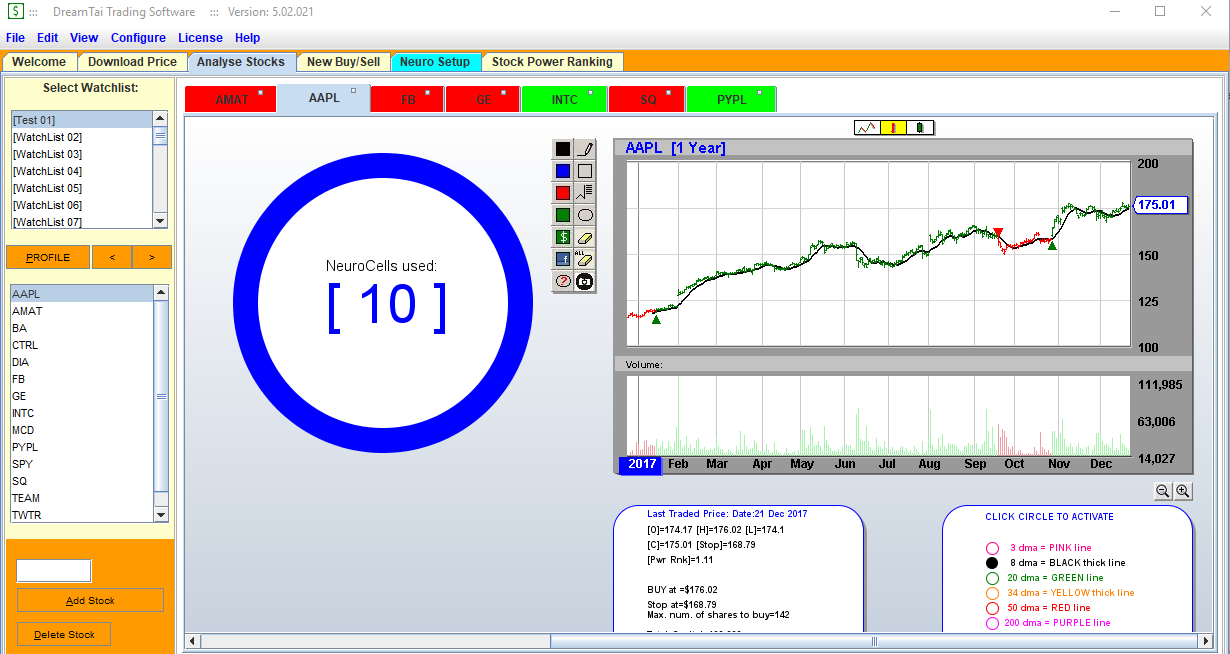Click the small square on GE tab

coord(503,93)
